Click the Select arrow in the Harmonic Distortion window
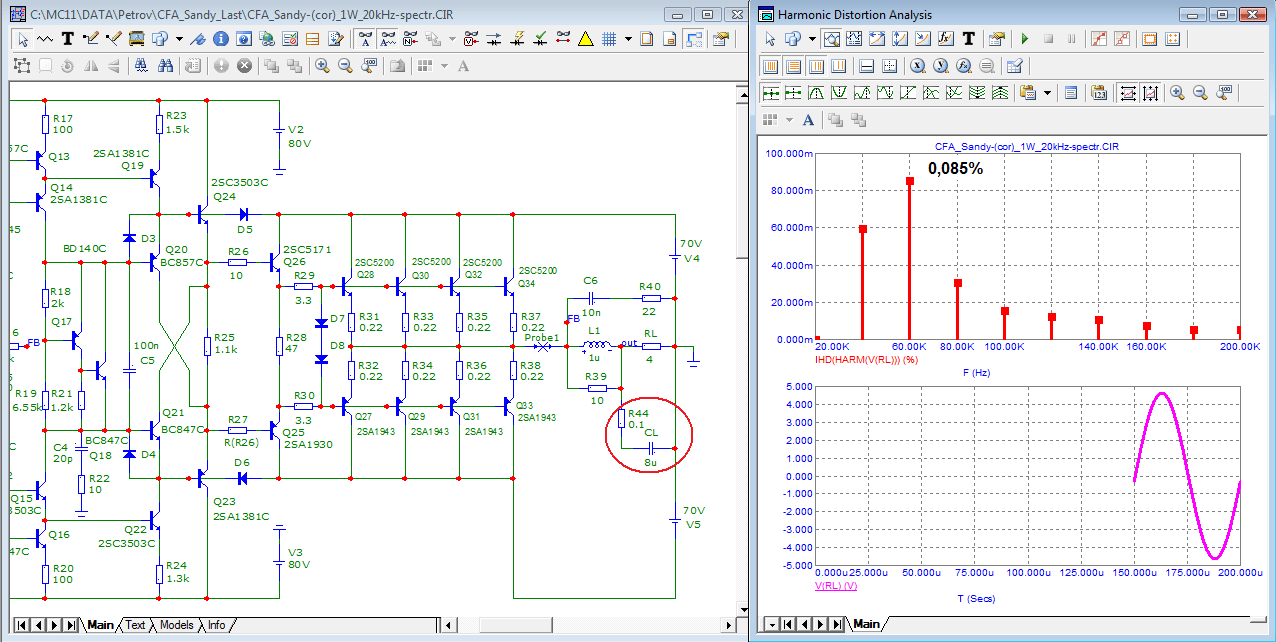This screenshot has height=642, width=1276. 770,39
